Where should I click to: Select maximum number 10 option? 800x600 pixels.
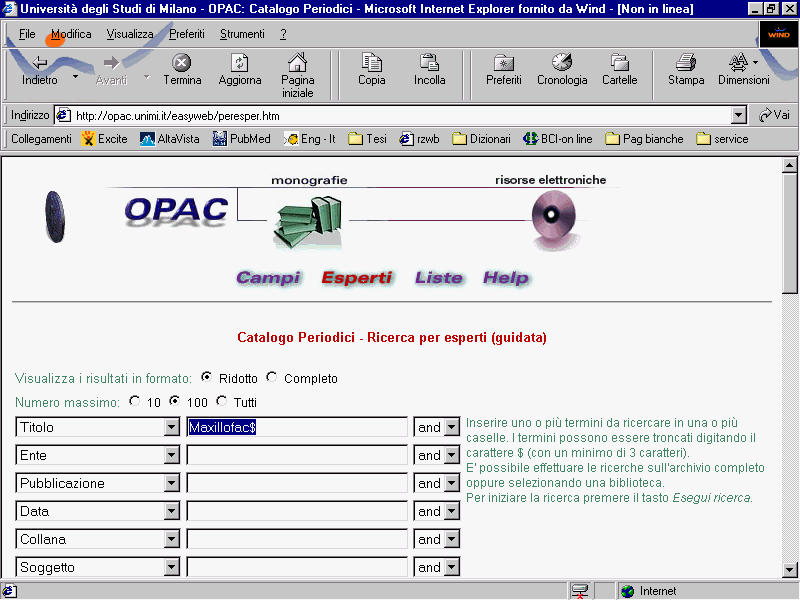coord(136,401)
